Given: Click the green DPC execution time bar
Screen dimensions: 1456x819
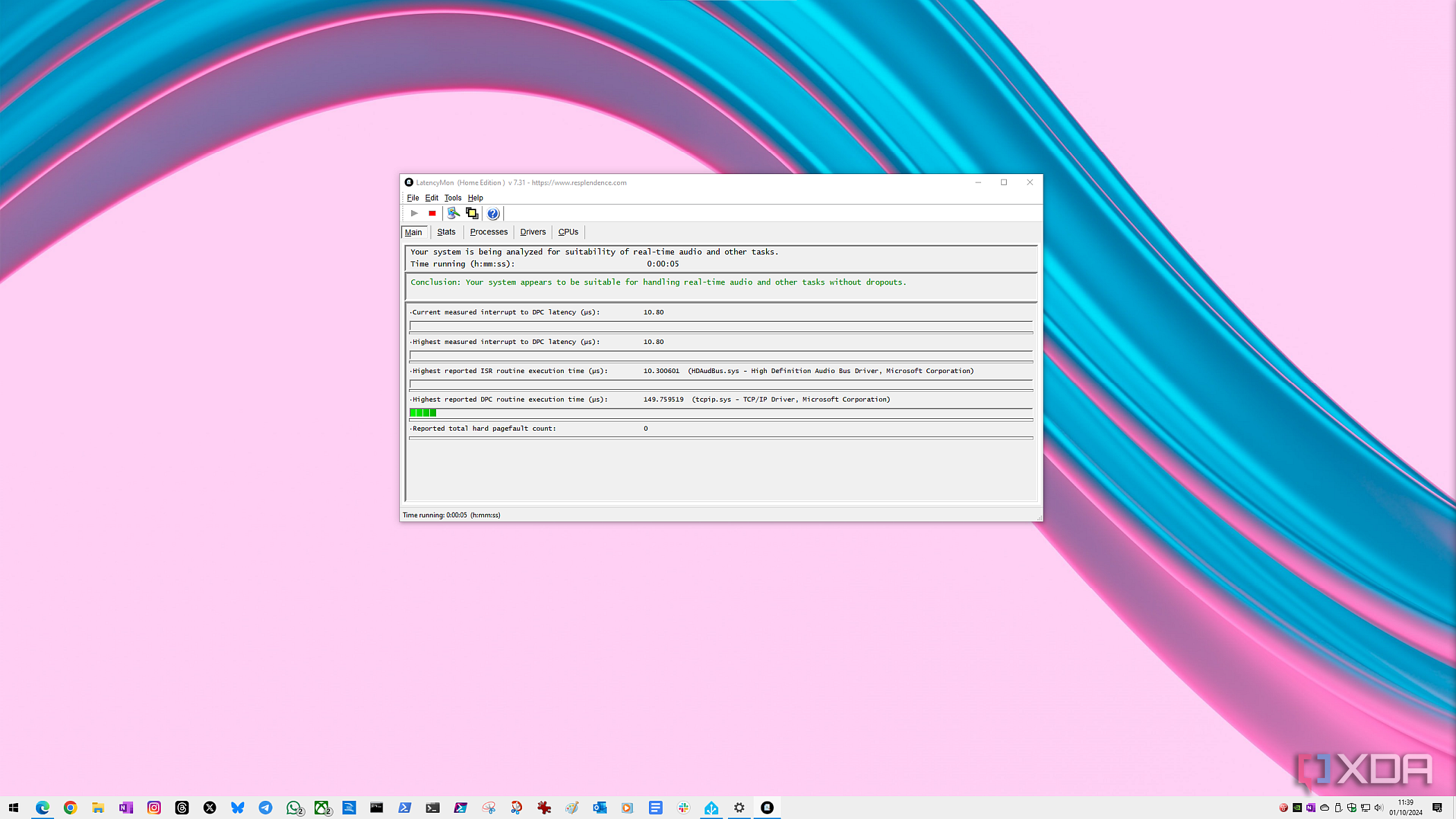Looking at the screenshot, I should pyautogui.click(x=423, y=412).
